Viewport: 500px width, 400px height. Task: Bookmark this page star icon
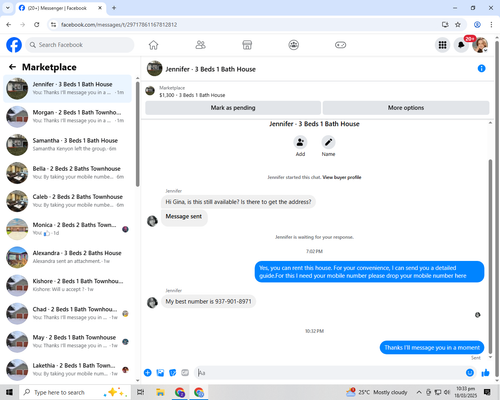click(458, 25)
